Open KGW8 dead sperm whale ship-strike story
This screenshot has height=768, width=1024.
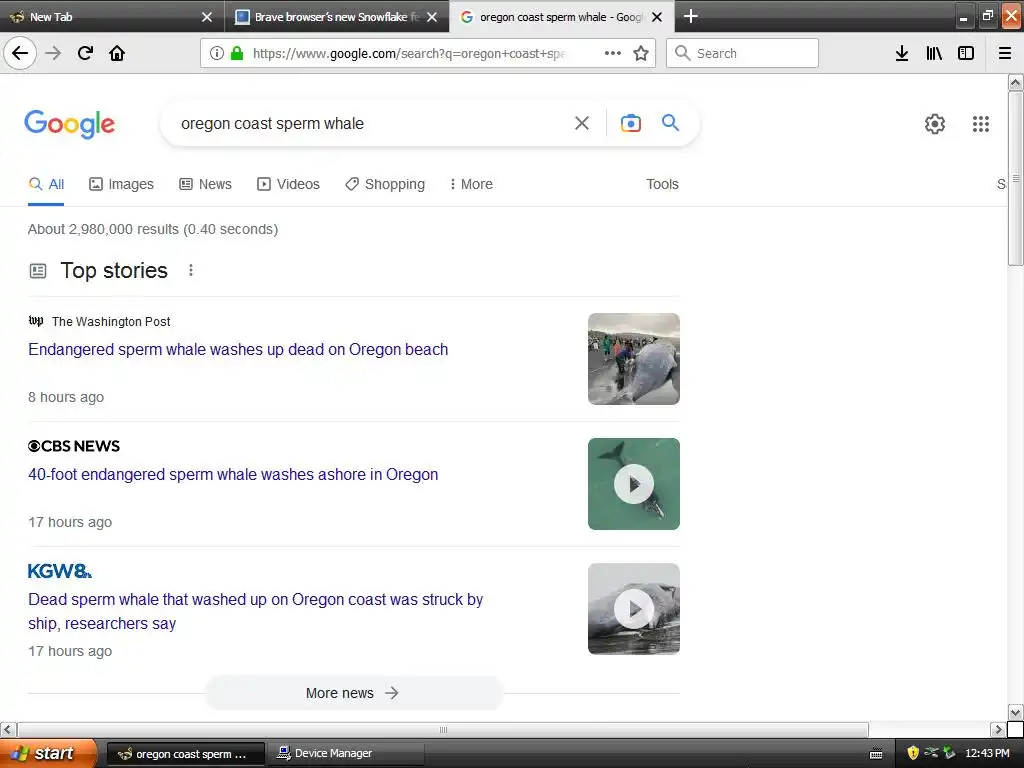[255, 611]
